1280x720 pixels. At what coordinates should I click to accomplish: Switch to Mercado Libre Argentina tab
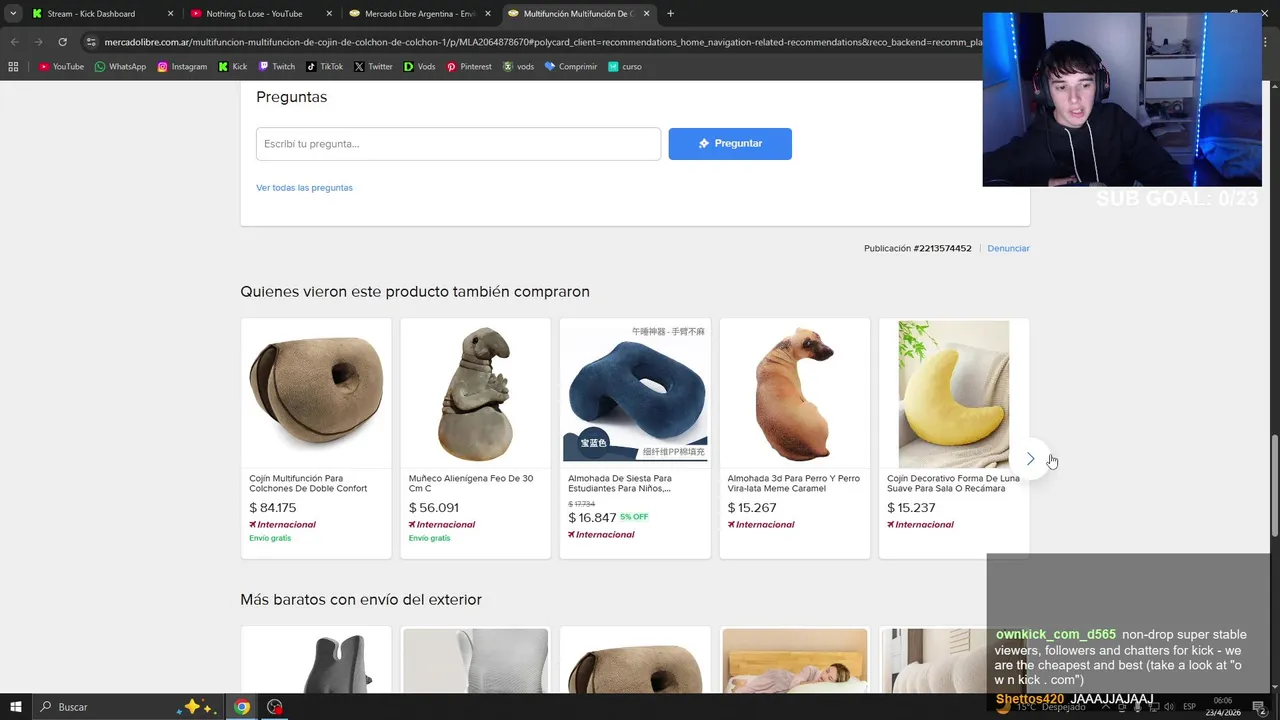point(420,14)
